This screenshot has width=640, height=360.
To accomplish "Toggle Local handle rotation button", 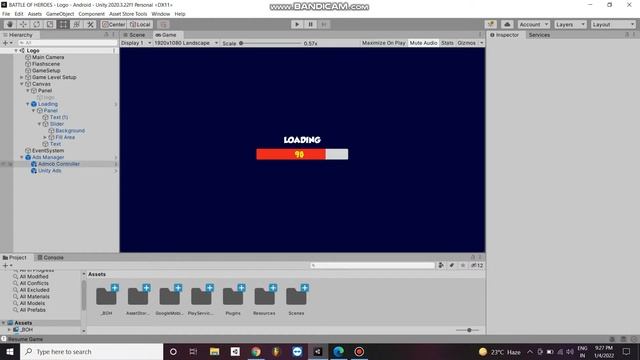I will coord(140,24).
